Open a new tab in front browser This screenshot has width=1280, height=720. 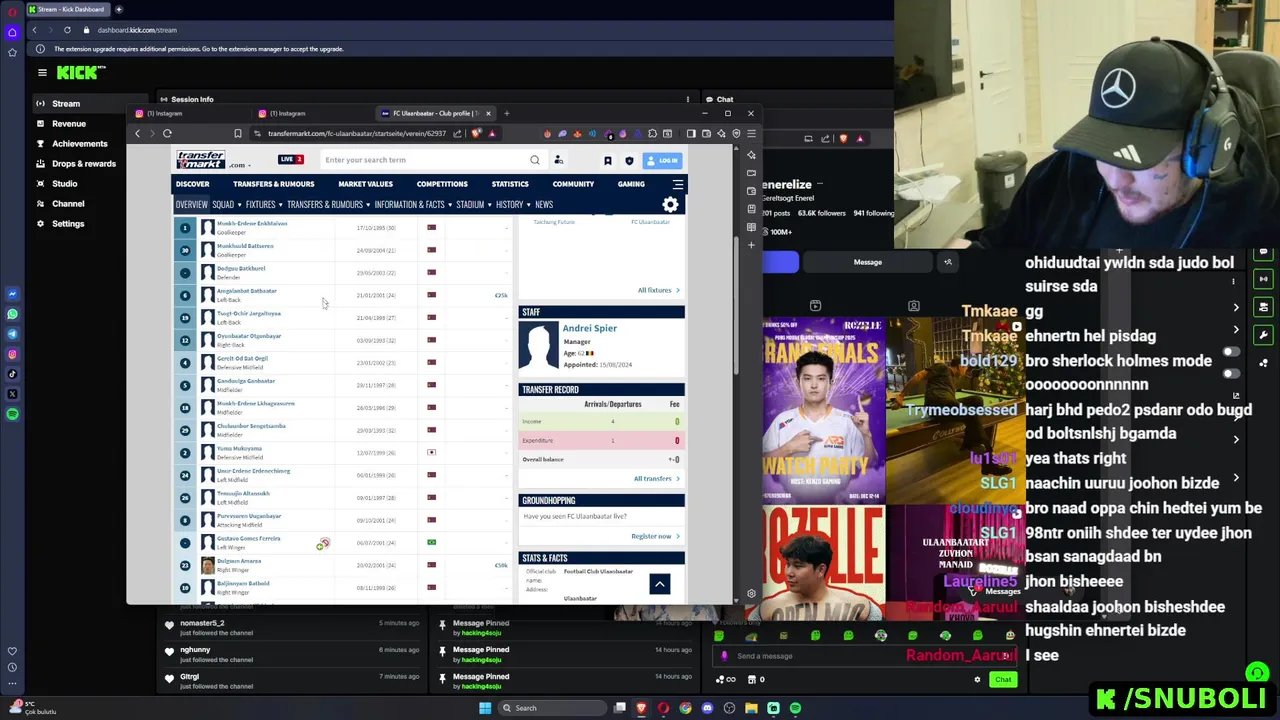click(506, 113)
